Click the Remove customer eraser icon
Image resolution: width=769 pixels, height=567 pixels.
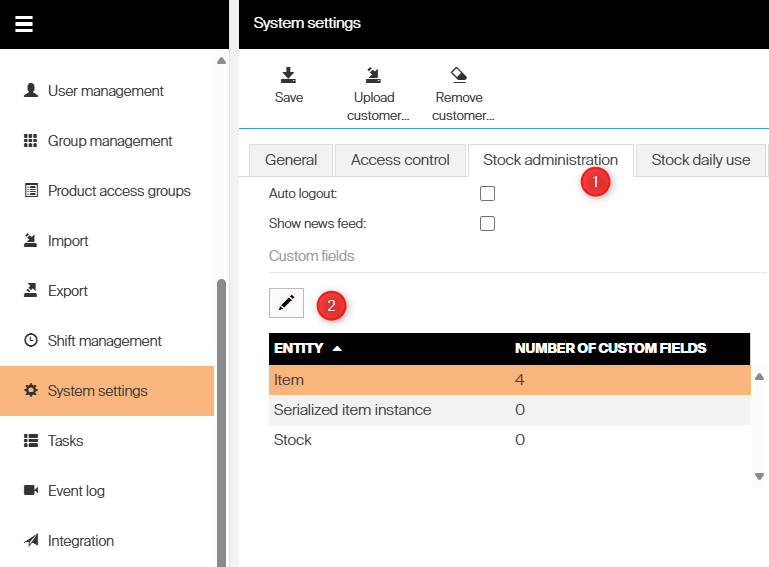pyautogui.click(x=458, y=75)
